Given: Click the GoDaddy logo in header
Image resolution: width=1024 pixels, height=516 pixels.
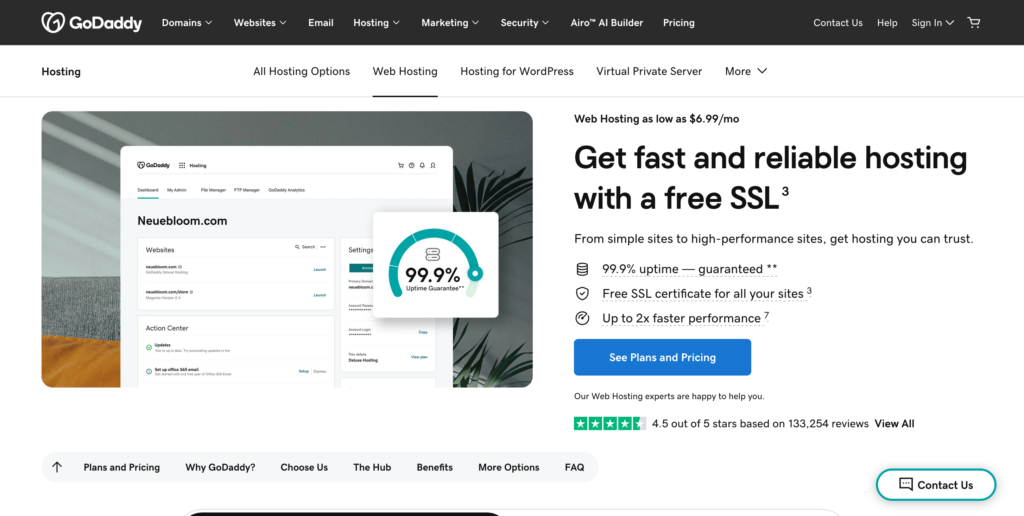Looking at the screenshot, I should 91,23.
